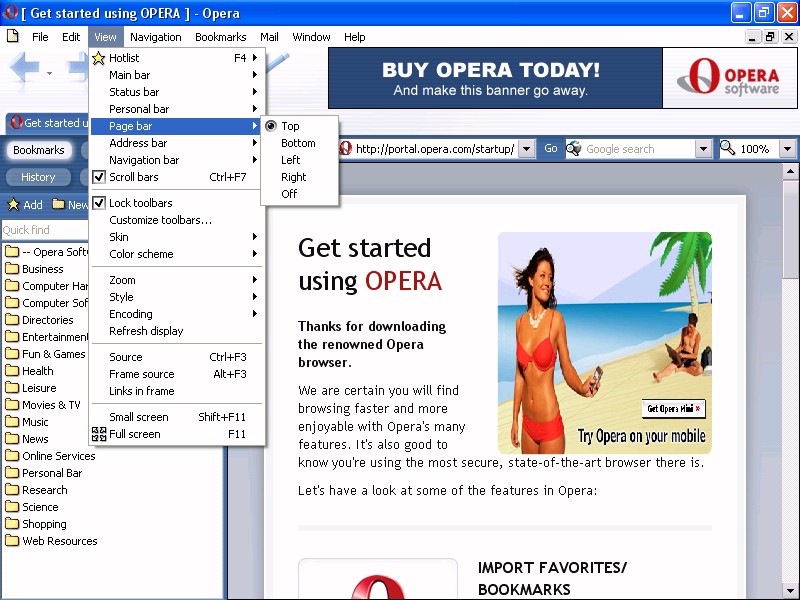Click the zoom magnifier icon near 100%
Screen dimensions: 800x600
[727, 148]
